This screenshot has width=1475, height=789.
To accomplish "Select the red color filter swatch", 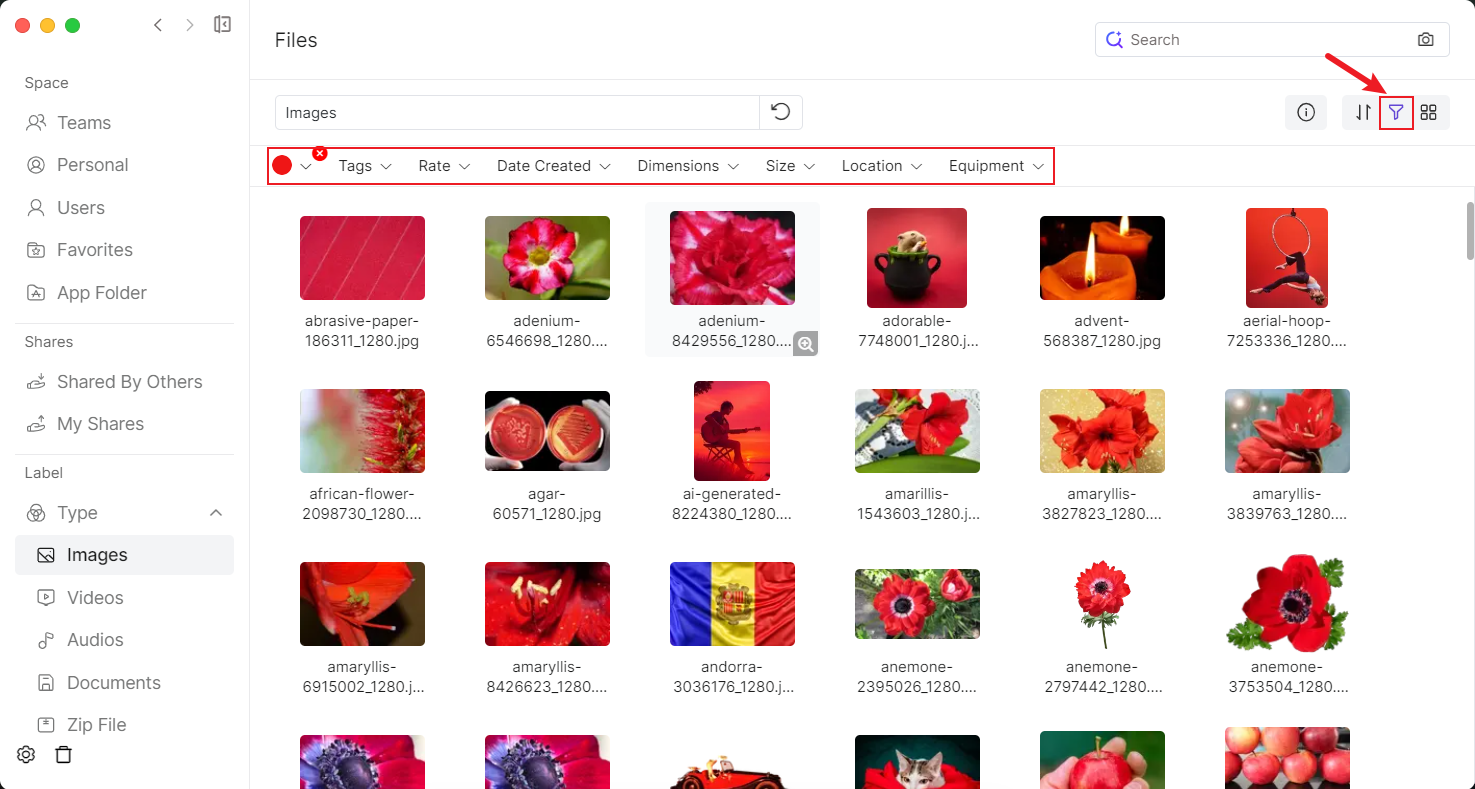I will (x=282, y=166).
